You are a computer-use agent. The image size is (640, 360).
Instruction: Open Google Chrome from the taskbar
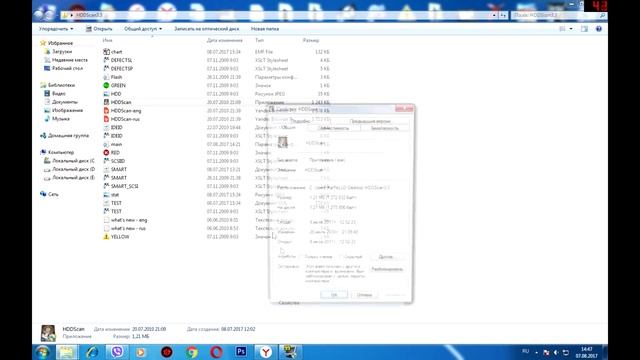pyautogui.click(x=191, y=352)
